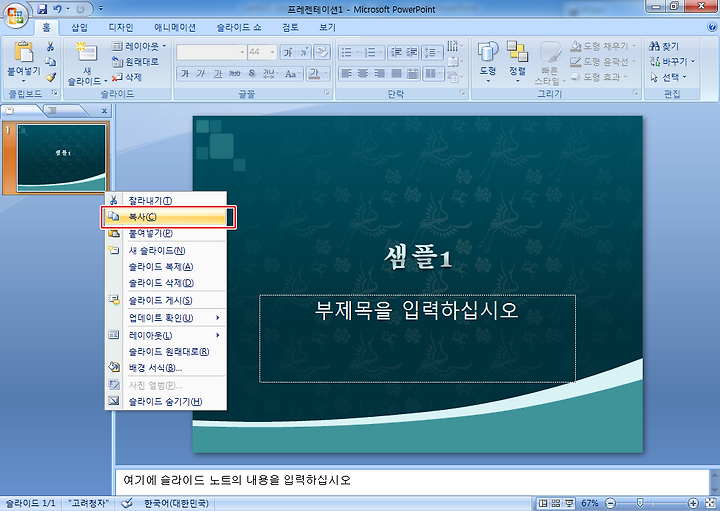Click Reset (원래대로) slide button

pyautogui.click(x=135, y=62)
